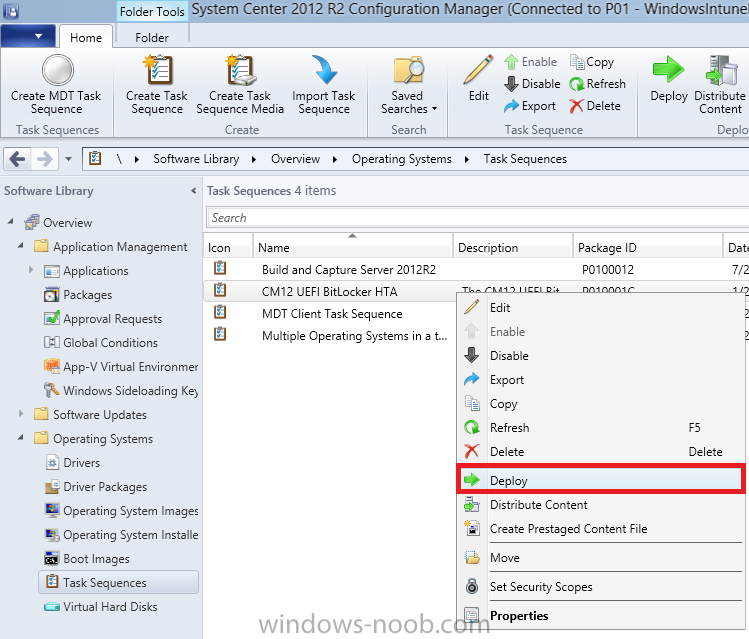Click Task Sequences in breadcrumb

click(525, 159)
